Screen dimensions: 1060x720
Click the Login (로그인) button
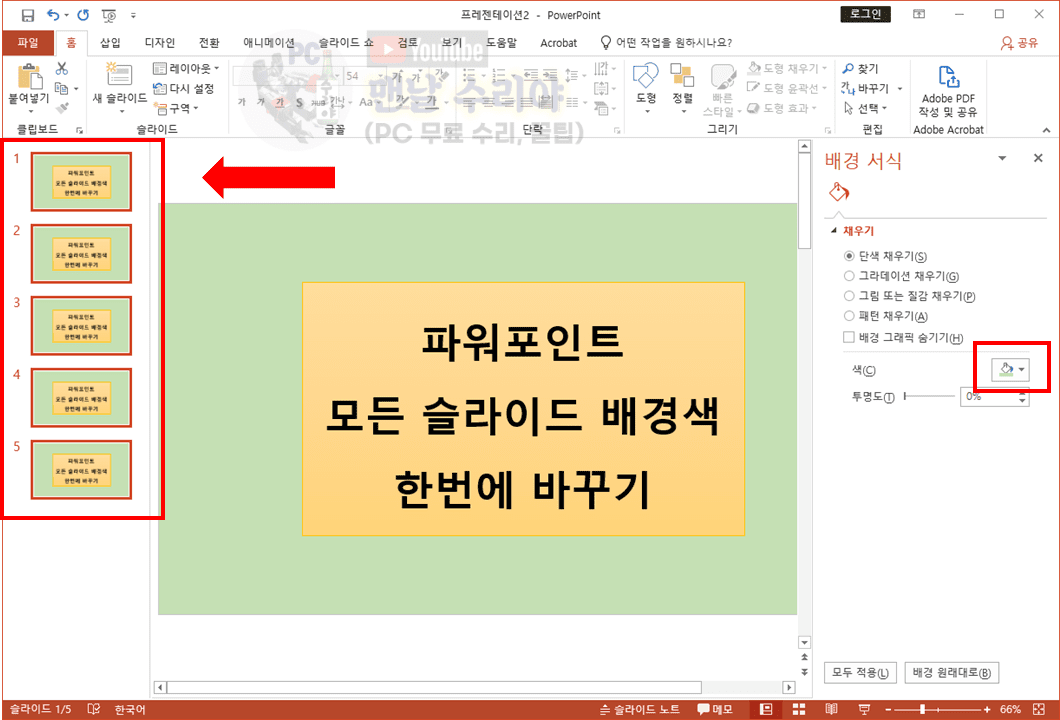click(865, 14)
